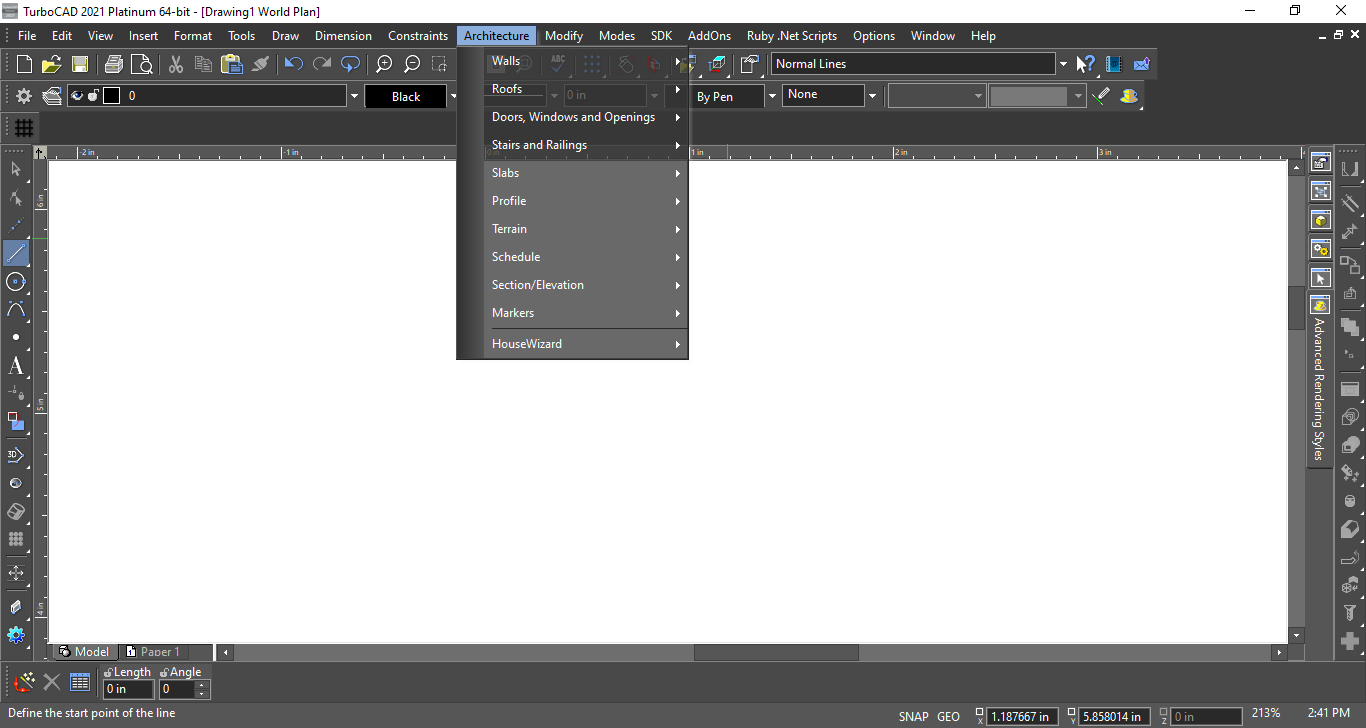The image size is (1366, 728).
Task: Open the layers manager icon
Action: (52, 97)
